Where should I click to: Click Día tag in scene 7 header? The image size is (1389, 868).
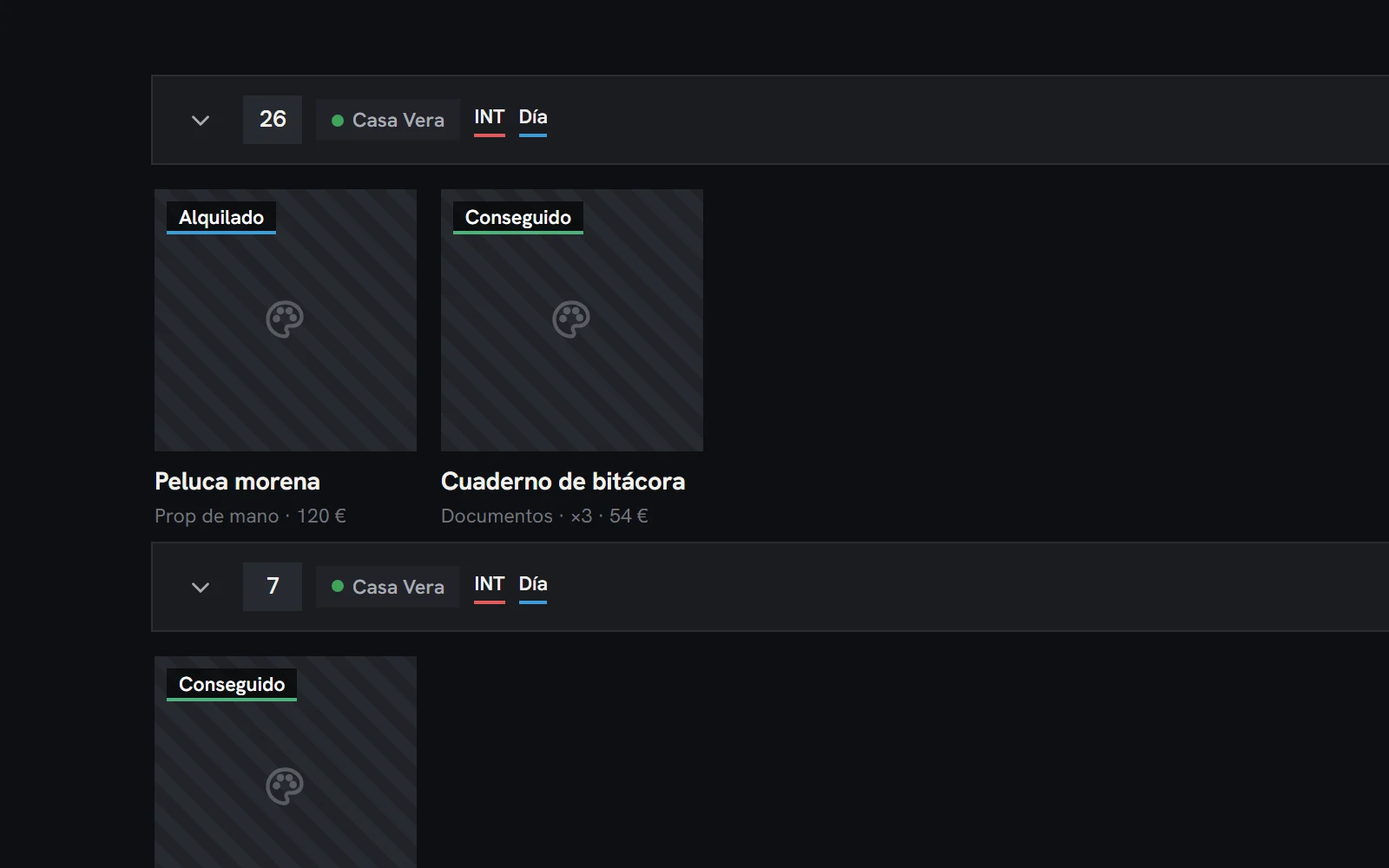(533, 587)
